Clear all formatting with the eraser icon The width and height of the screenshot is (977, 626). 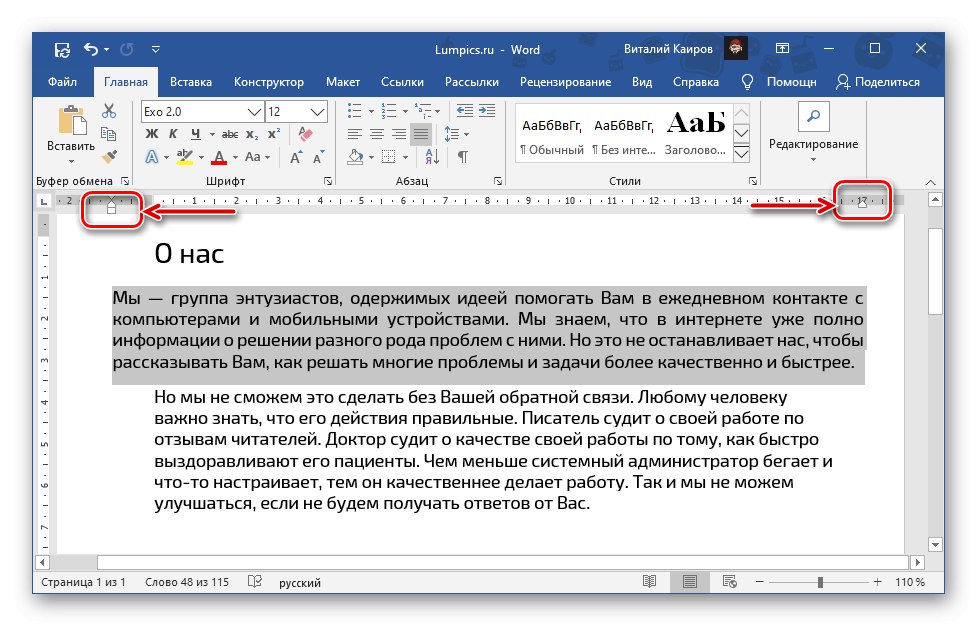(x=305, y=133)
